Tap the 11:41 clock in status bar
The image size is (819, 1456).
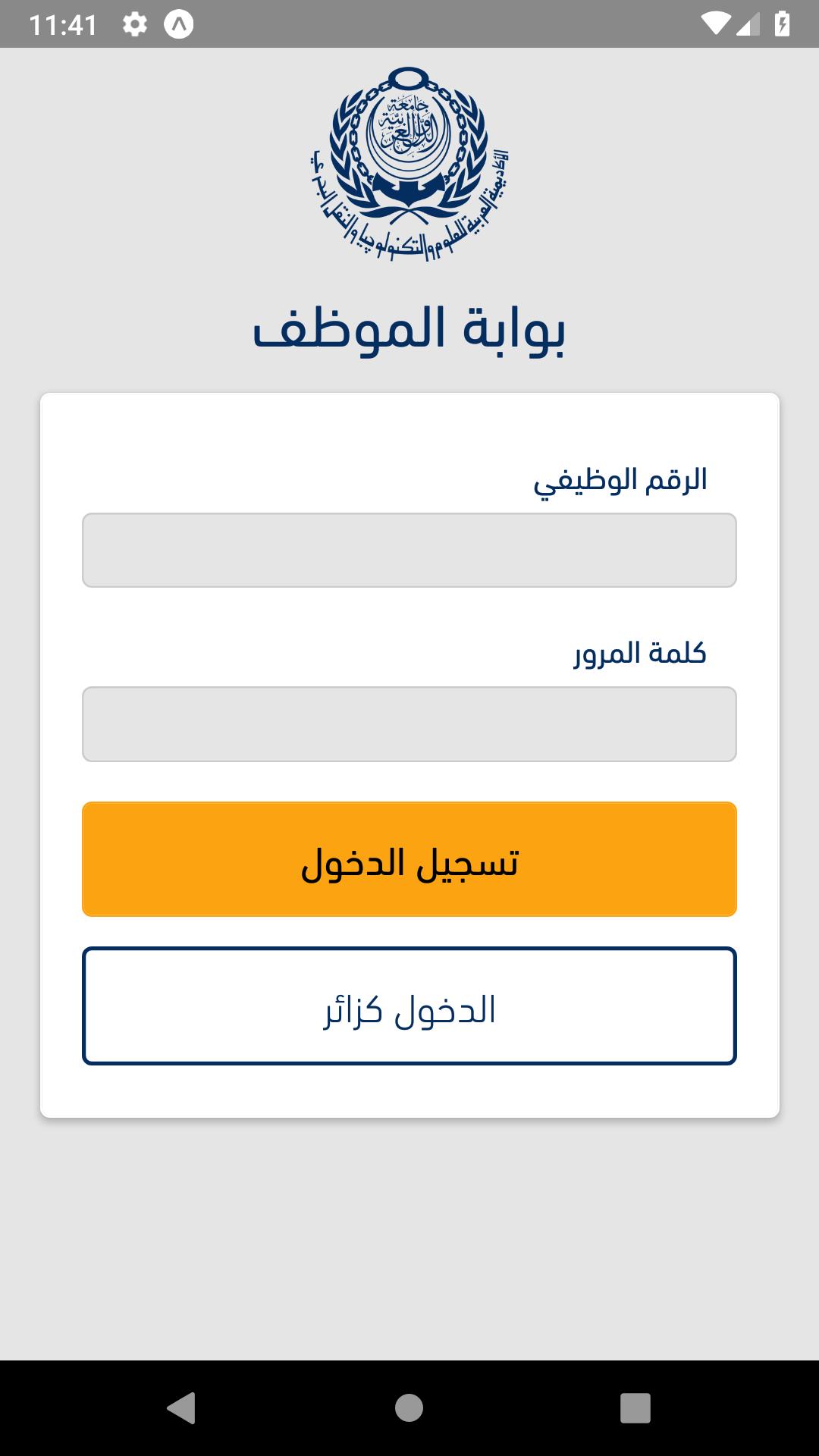pos(63,25)
